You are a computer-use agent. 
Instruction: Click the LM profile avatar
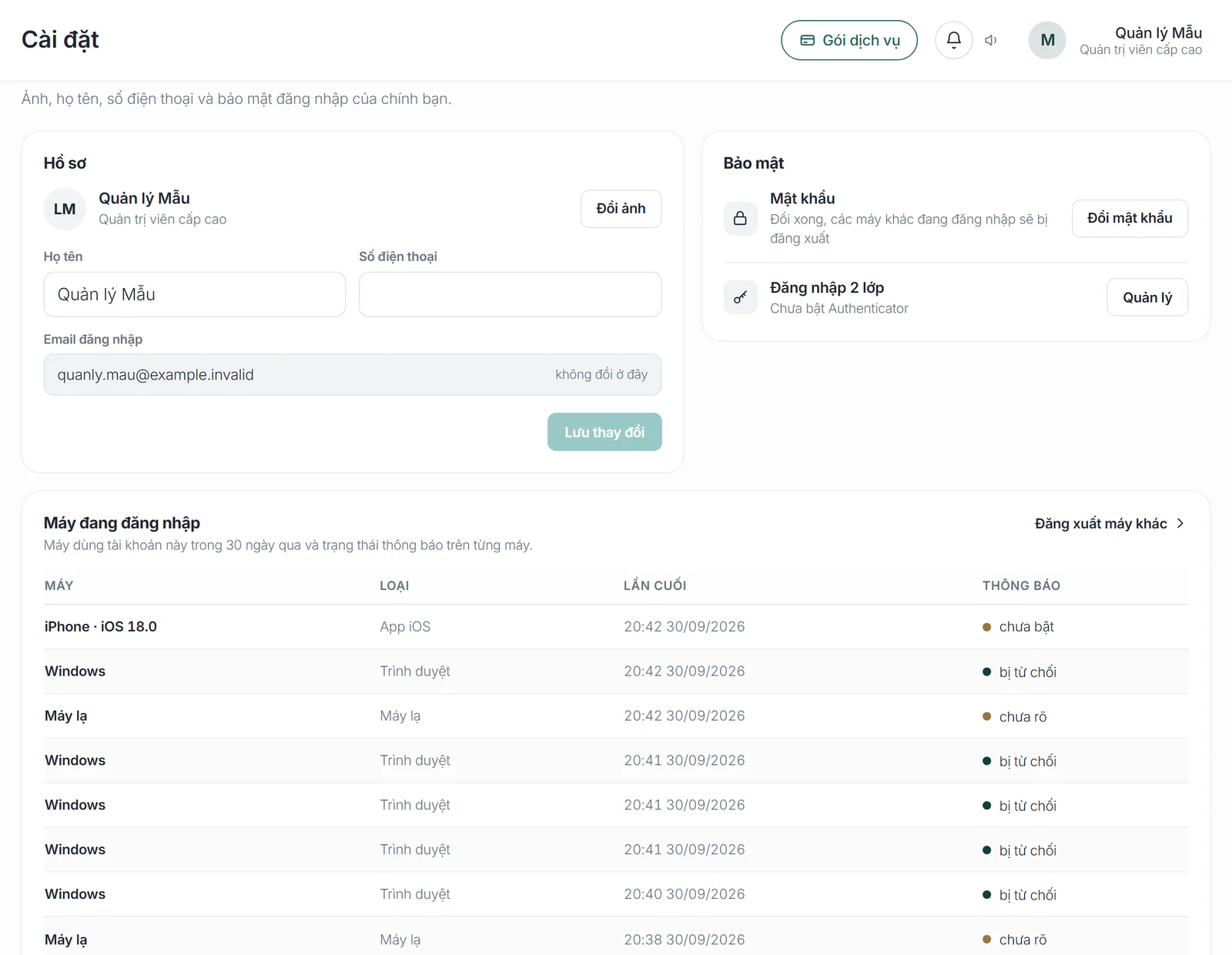point(65,209)
